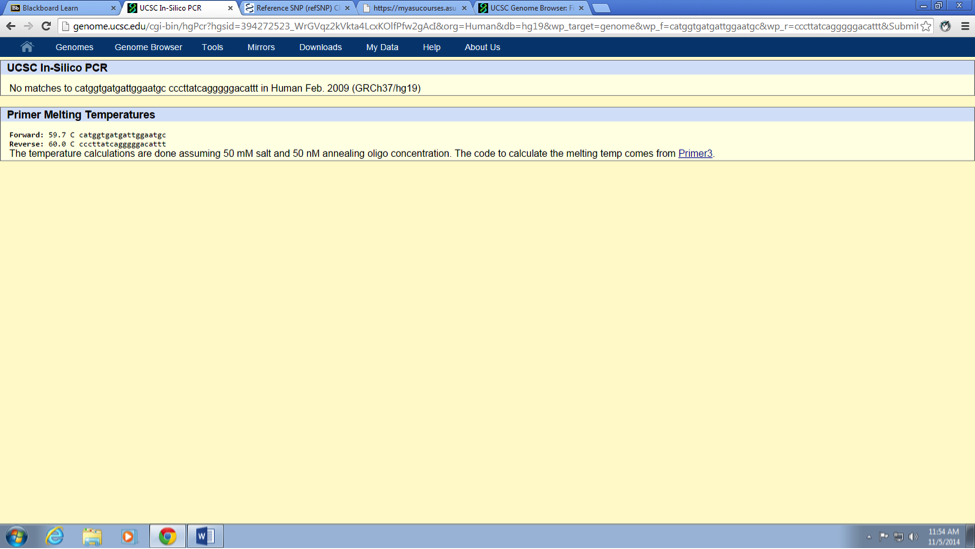975x549 pixels.
Task: Reload the page with the refresh button
Action: pos(46,26)
